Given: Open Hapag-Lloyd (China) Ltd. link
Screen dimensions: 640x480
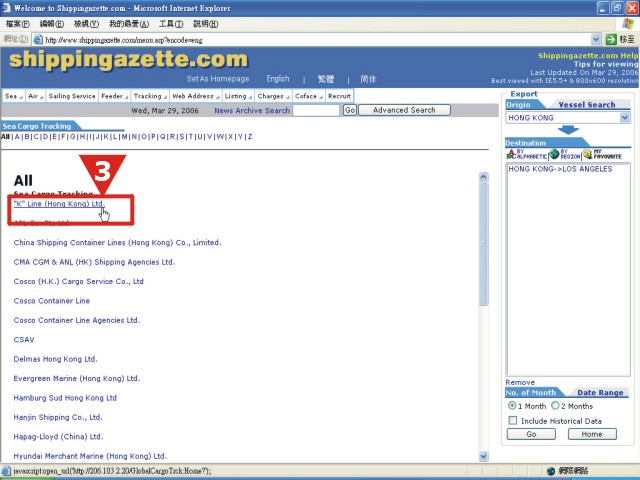Looking at the screenshot, I should (58, 437).
